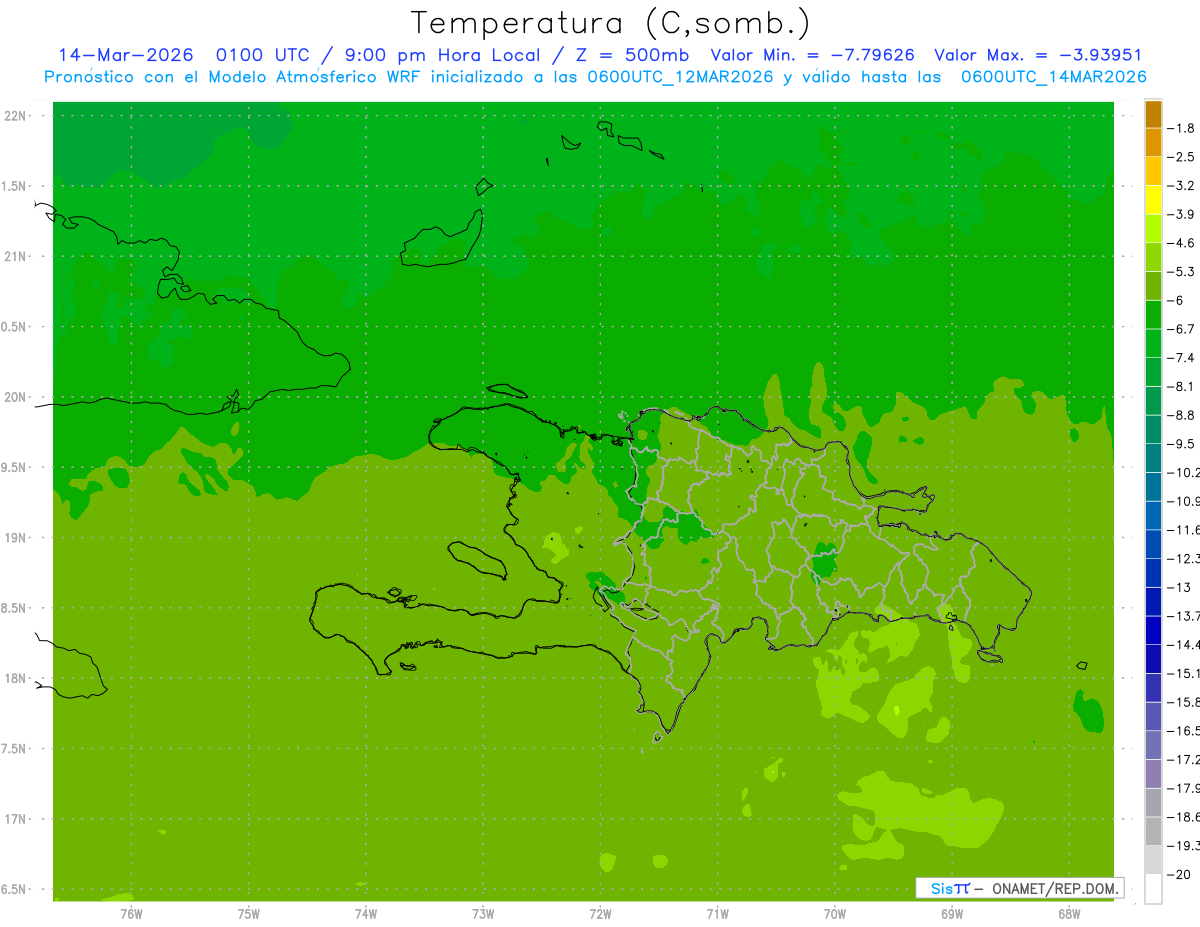The width and height of the screenshot is (1200, 927).
Task: Click the 71W longitude axis label
Action: (x=717, y=914)
